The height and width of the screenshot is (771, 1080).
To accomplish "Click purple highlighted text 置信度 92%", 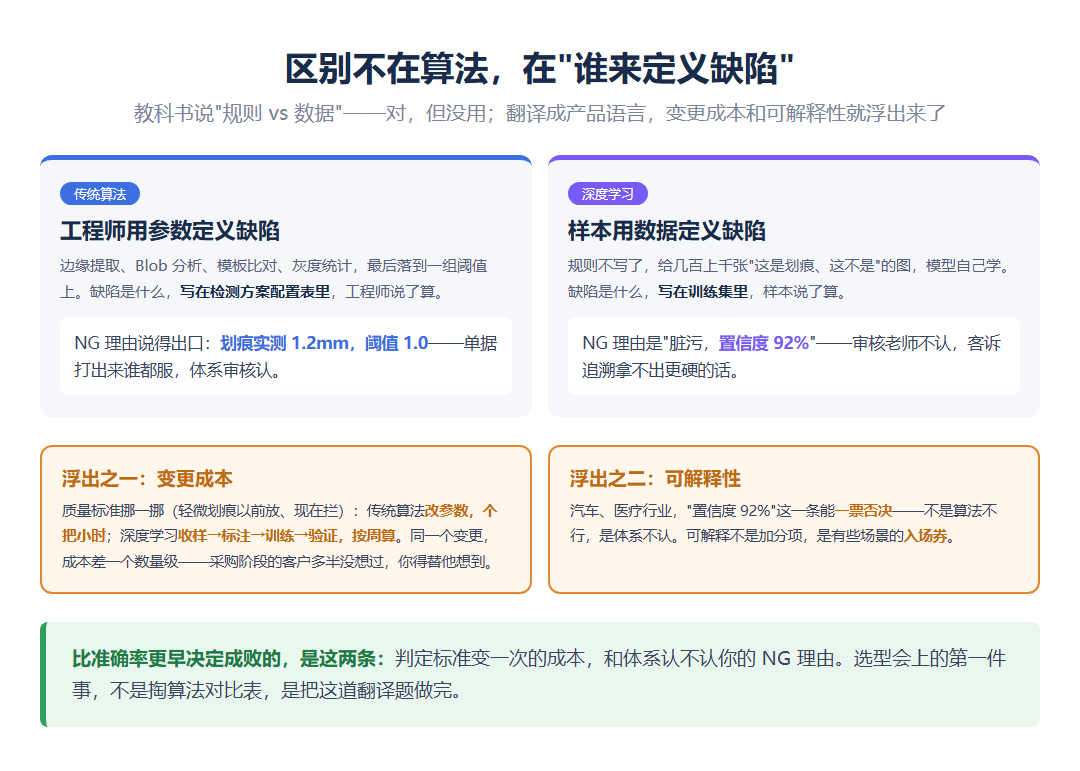I will 764,343.
